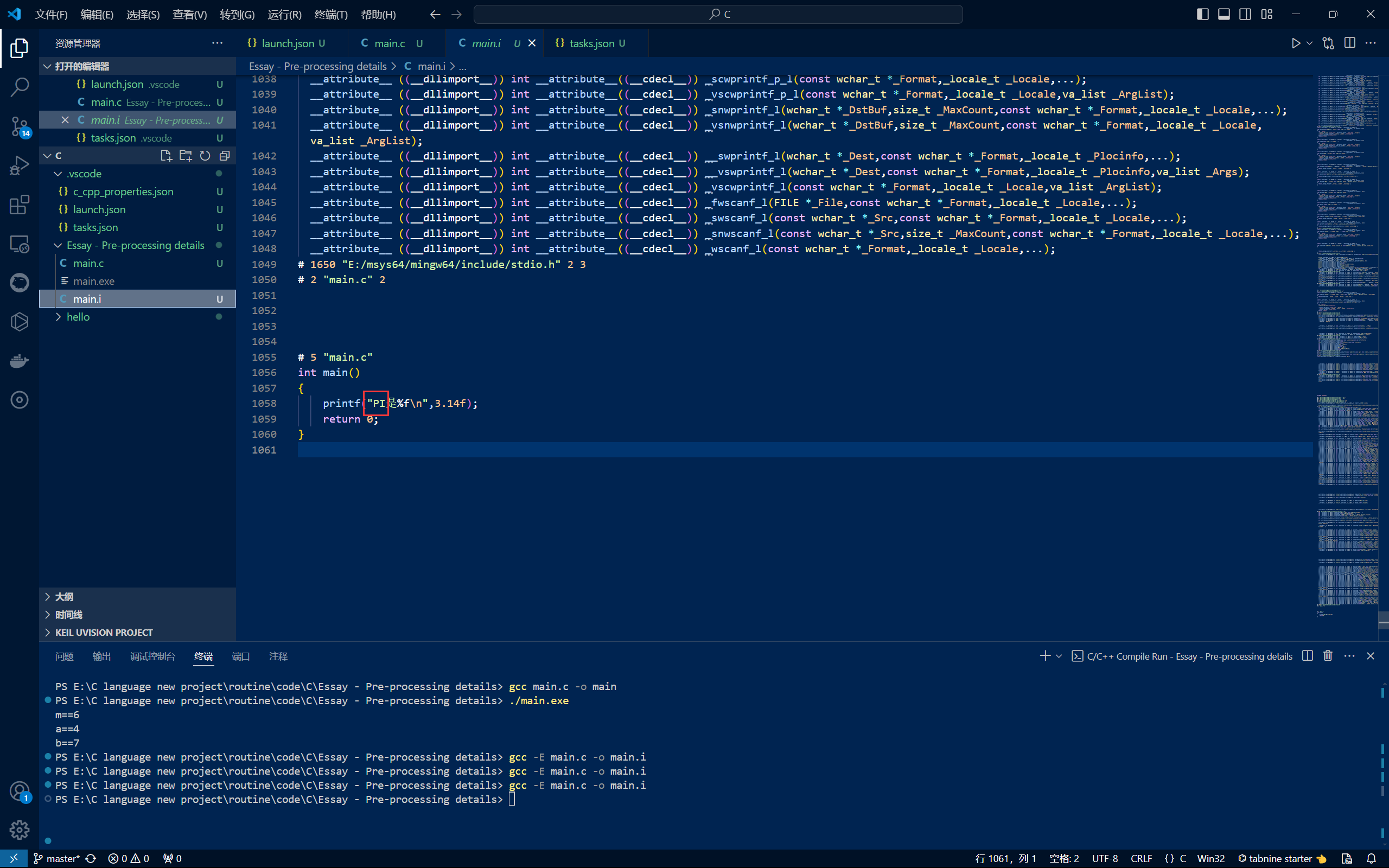Open the 运行(R) menu
This screenshot has width=1389, height=868.
tap(284, 14)
